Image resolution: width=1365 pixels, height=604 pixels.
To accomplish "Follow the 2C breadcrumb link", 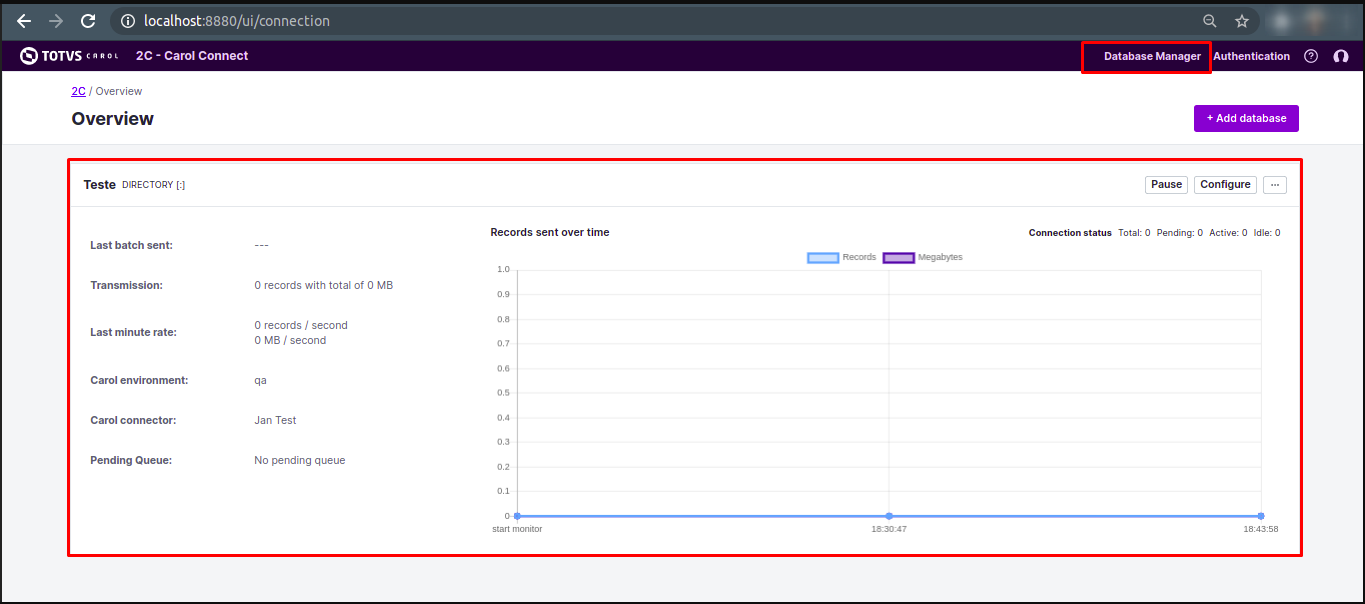I will tap(78, 91).
